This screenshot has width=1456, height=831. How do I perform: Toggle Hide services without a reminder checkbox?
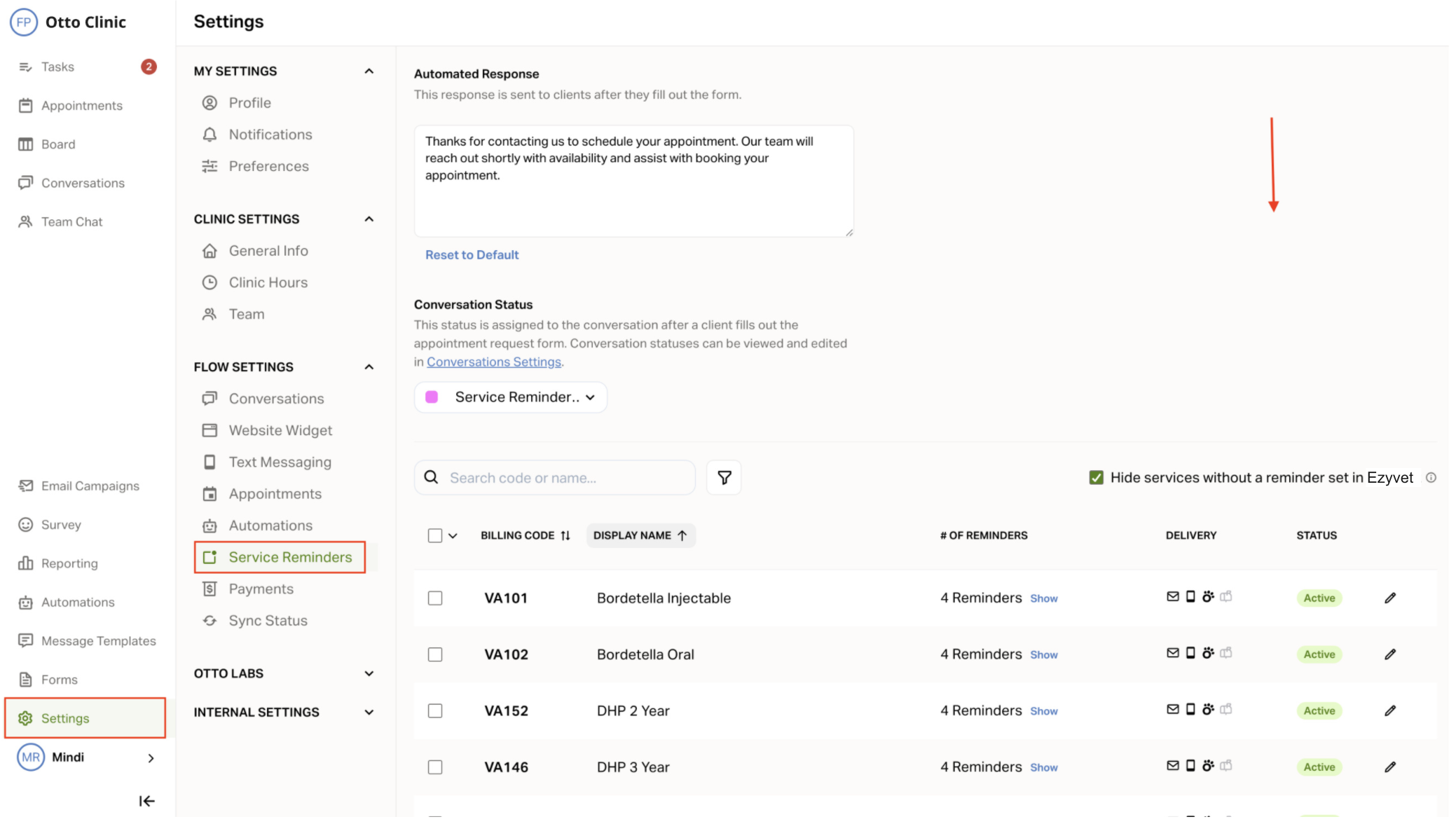[1097, 478]
